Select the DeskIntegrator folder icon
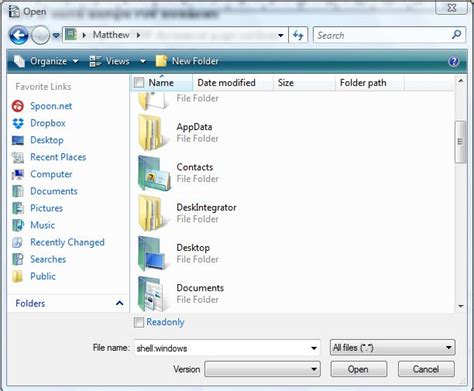Viewport: 474px width, 391px height. tap(154, 213)
